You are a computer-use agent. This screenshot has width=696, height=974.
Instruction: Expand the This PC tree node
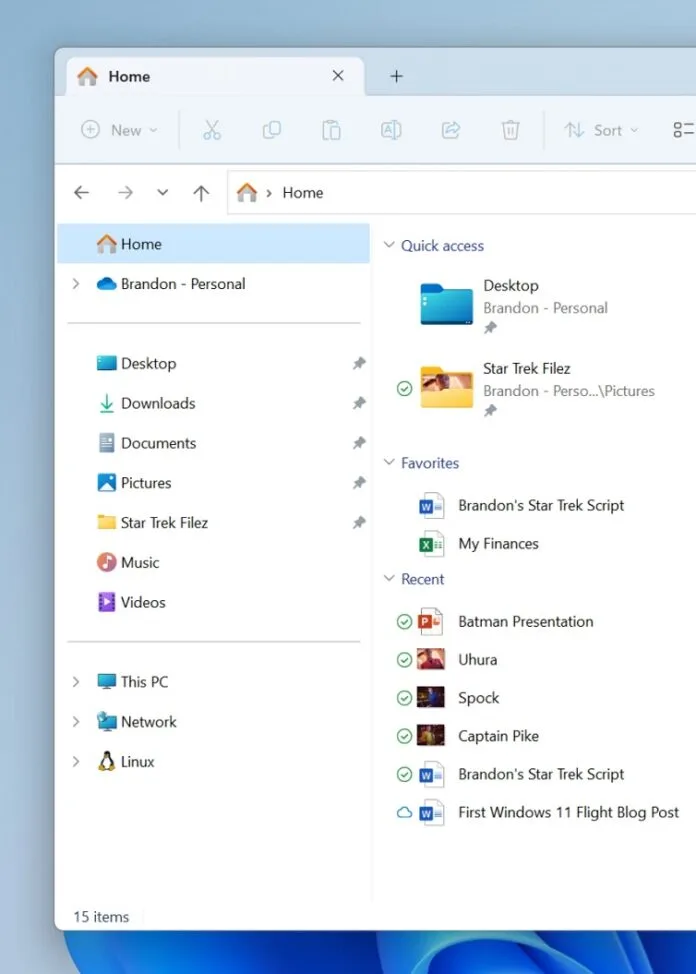[76, 682]
